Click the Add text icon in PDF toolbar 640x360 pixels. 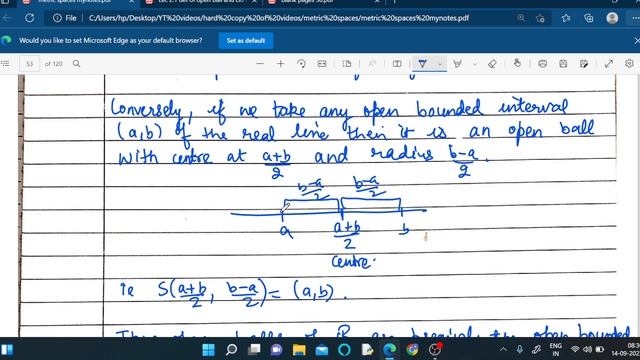(397, 64)
